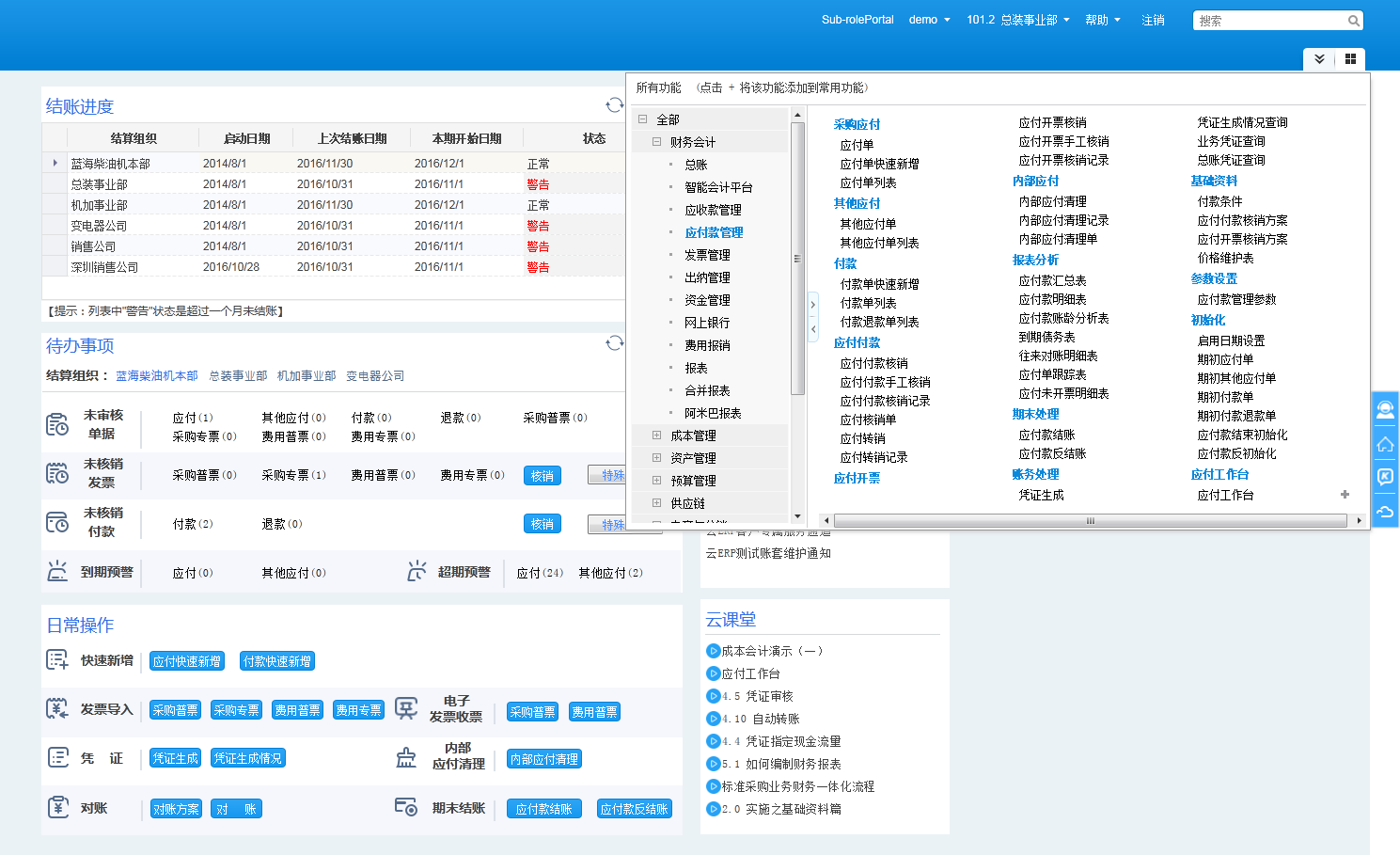The width and height of the screenshot is (1400, 855).
Task: Open 付款单列表 function link
Action: tap(868, 303)
